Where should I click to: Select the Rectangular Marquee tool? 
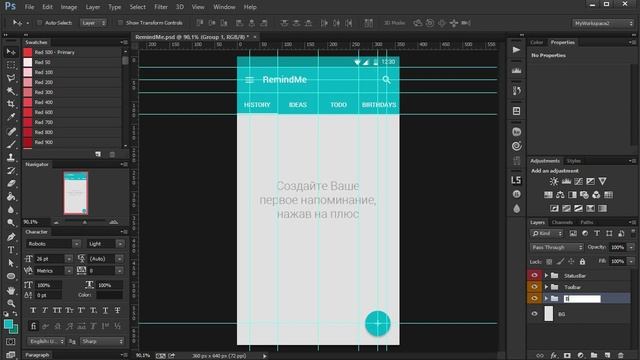tap(11, 64)
